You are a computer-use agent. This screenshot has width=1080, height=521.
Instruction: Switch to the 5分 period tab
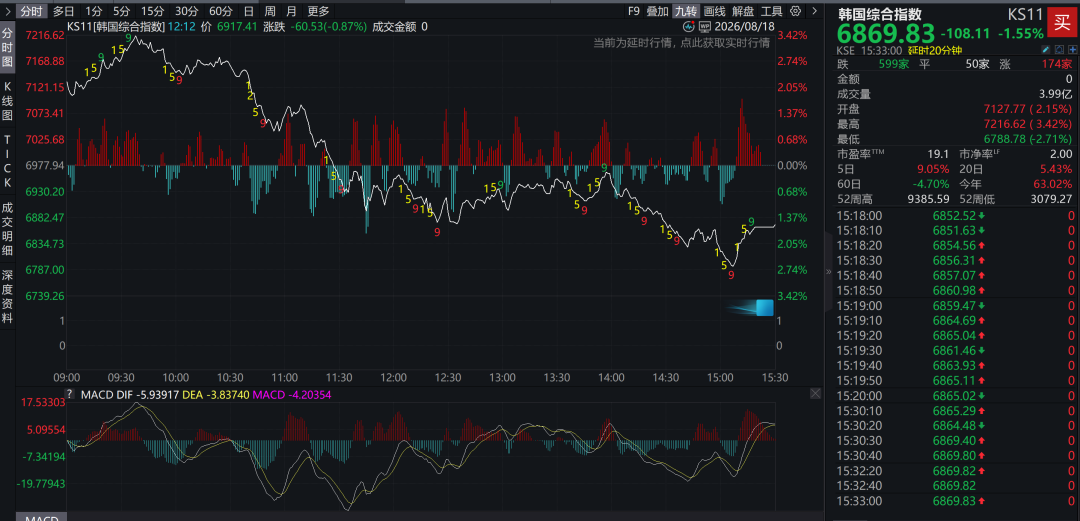point(121,11)
